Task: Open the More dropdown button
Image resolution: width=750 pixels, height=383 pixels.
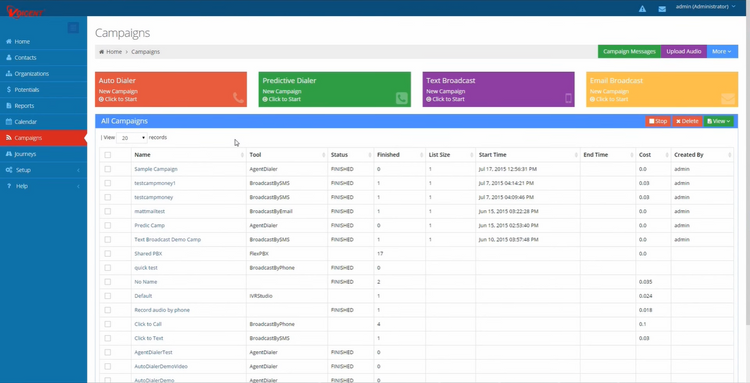Action: [x=722, y=52]
